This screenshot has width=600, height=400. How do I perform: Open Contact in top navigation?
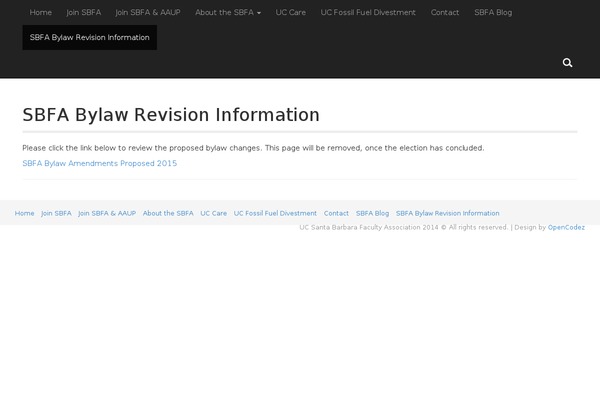445,13
